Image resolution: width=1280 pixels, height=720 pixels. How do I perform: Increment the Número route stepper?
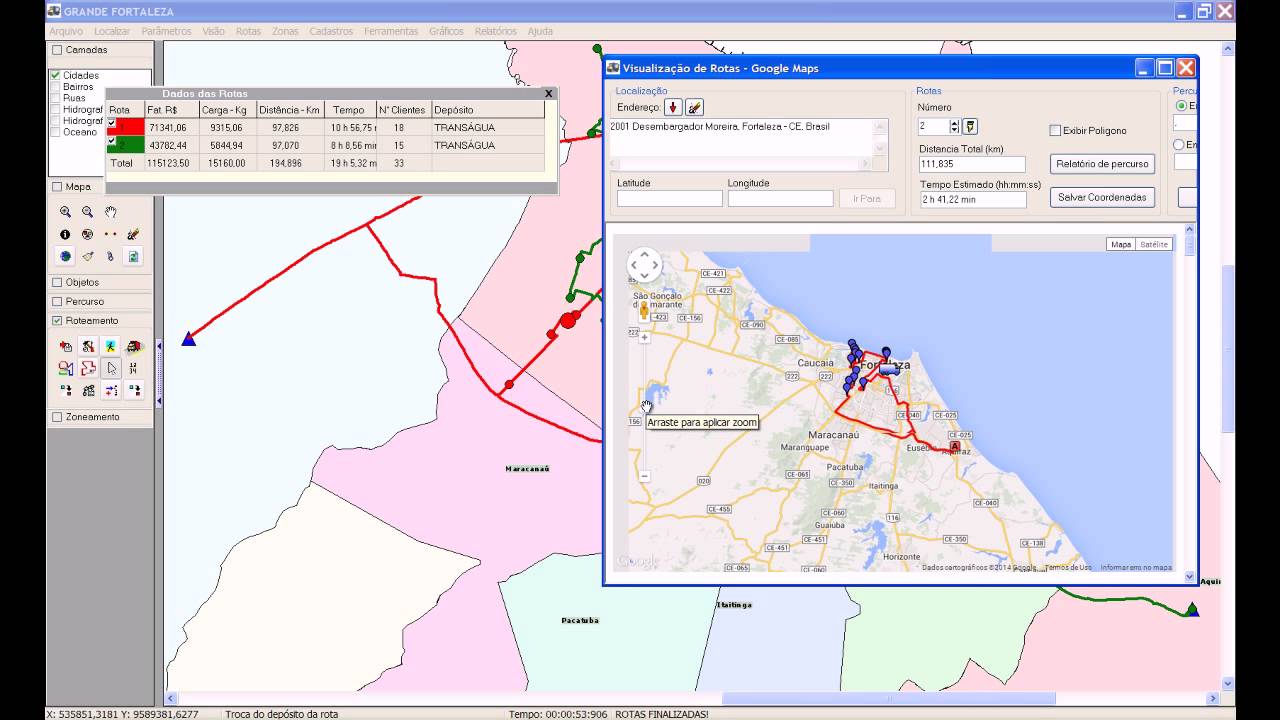pyautogui.click(x=955, y=123)
